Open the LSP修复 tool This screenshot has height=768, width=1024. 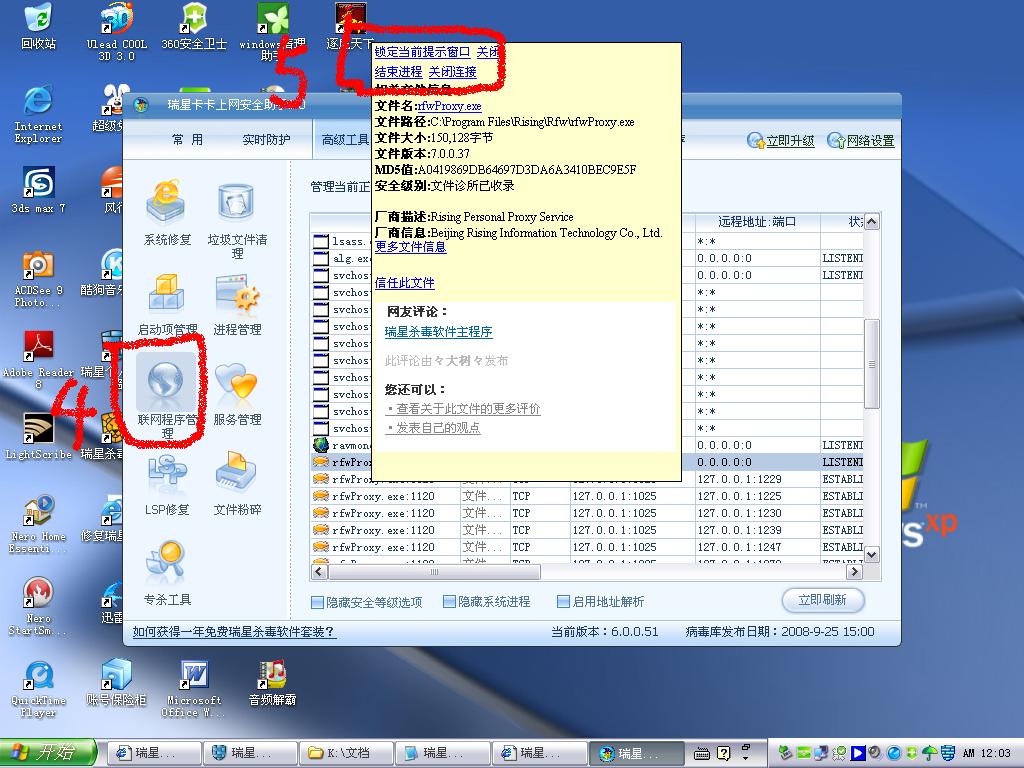(167, 483)
